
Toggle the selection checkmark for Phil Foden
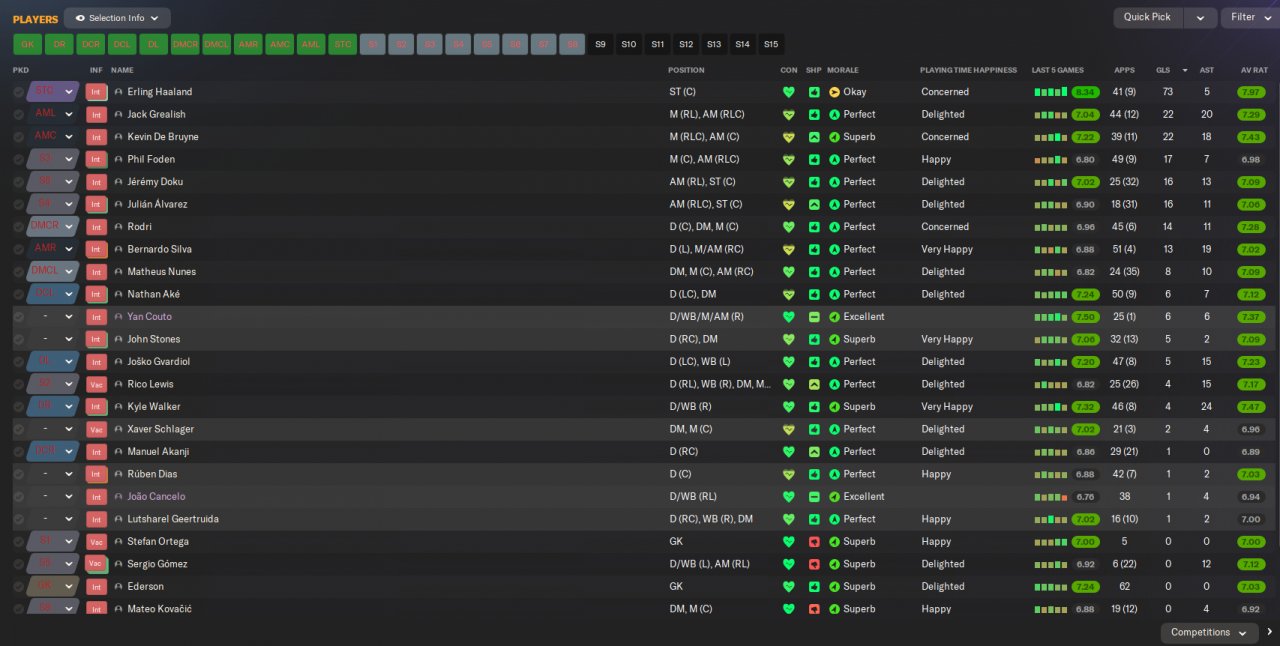pos(18,159)
